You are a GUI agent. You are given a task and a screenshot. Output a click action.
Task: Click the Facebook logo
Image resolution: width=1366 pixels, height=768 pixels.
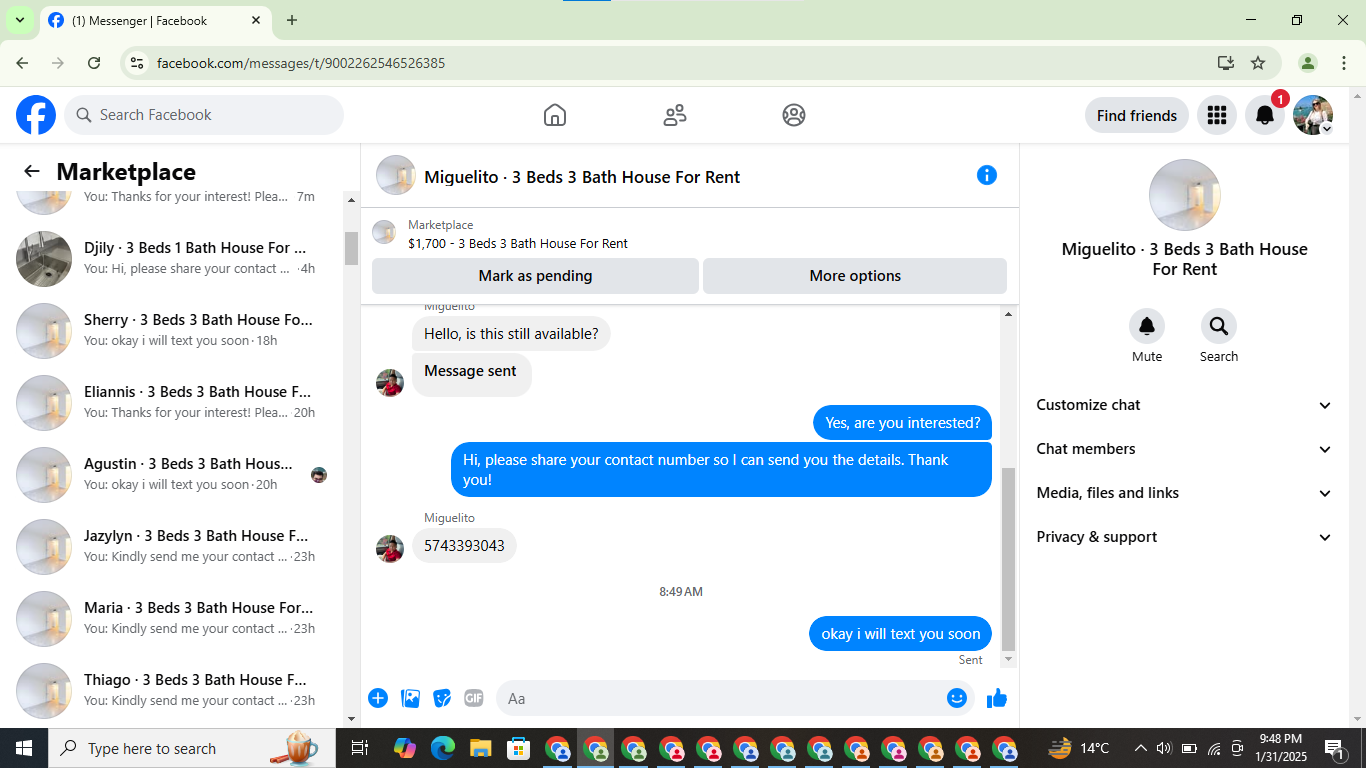click(x=36, y=115)
